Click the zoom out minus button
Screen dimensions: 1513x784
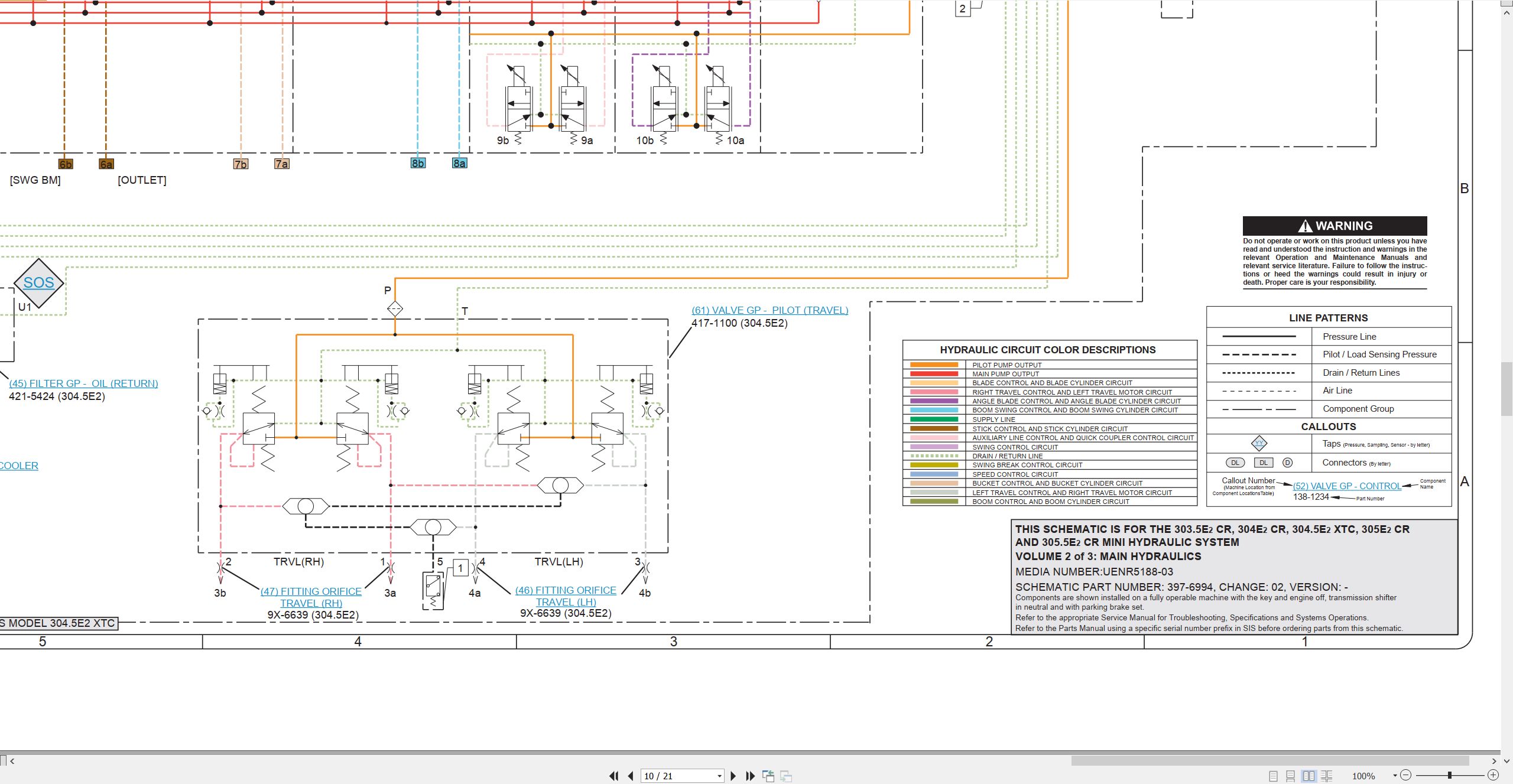1406,775
